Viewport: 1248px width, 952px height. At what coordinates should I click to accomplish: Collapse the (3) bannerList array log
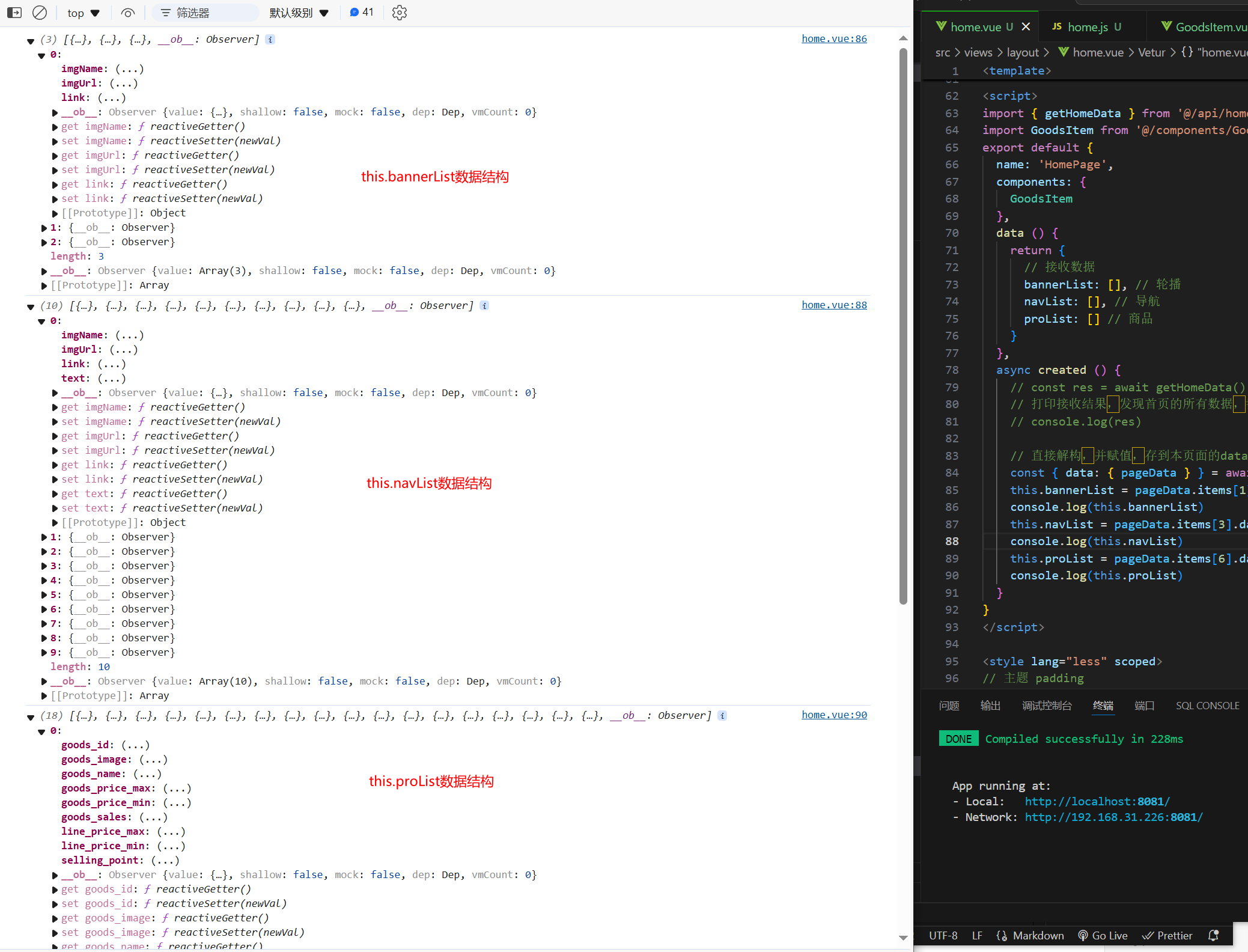click(31, 41)
